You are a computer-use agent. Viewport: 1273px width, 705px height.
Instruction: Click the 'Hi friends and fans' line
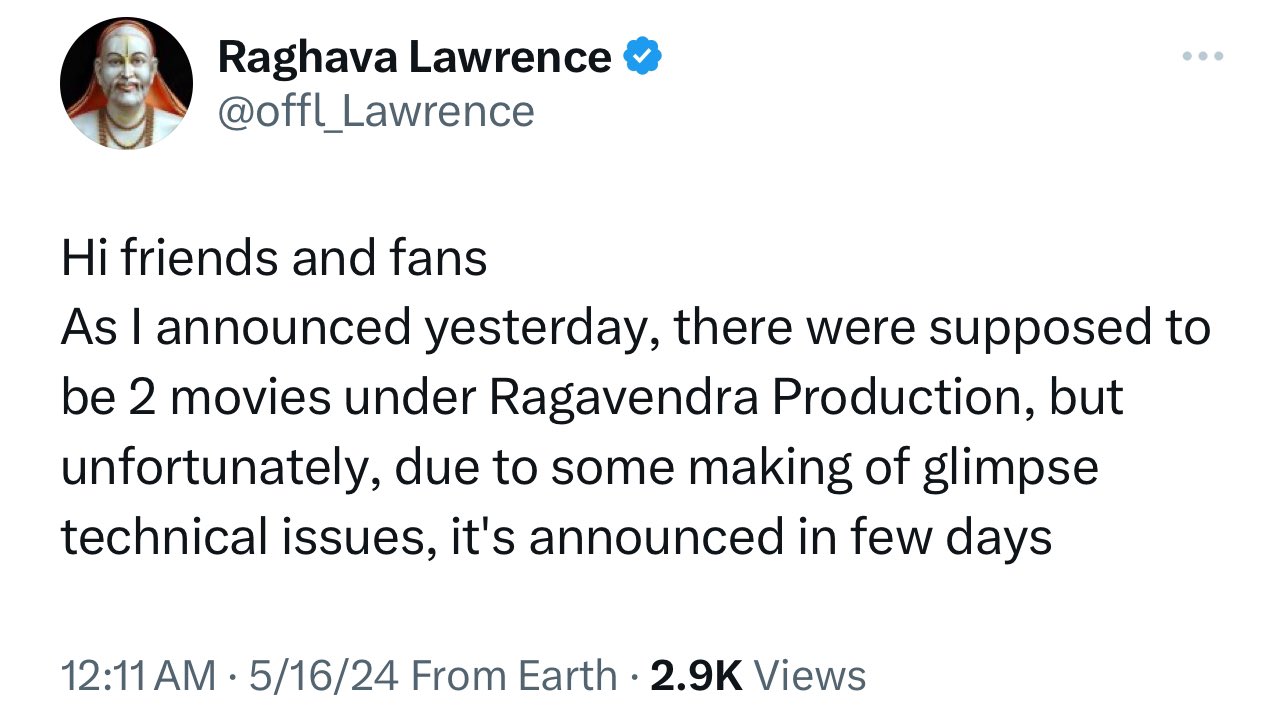[x=274, y=259]
